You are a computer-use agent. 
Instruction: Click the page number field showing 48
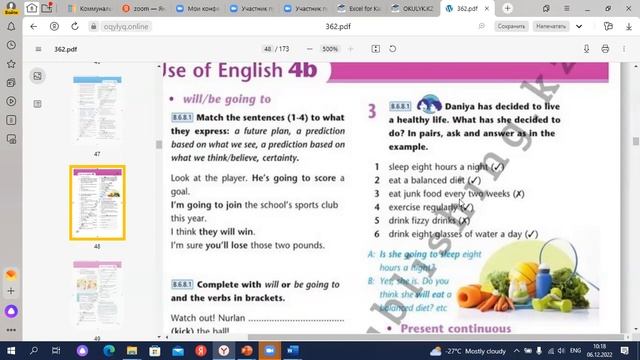click(x=267, y=49)
